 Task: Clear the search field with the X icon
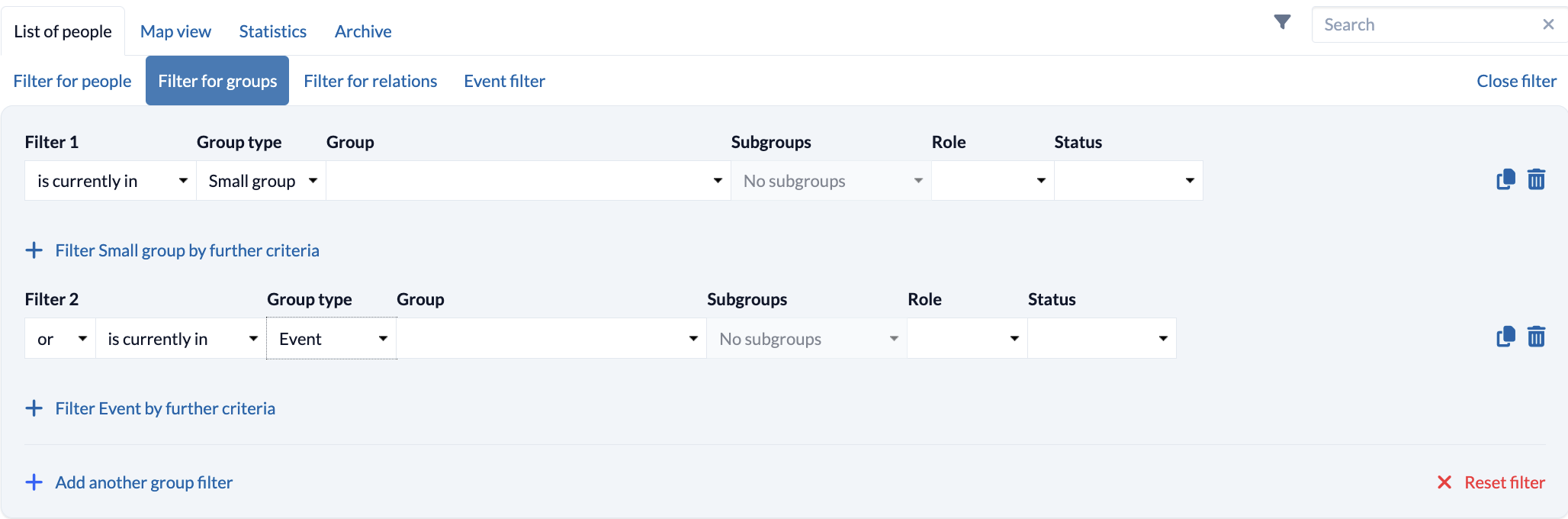(1548, 24)
